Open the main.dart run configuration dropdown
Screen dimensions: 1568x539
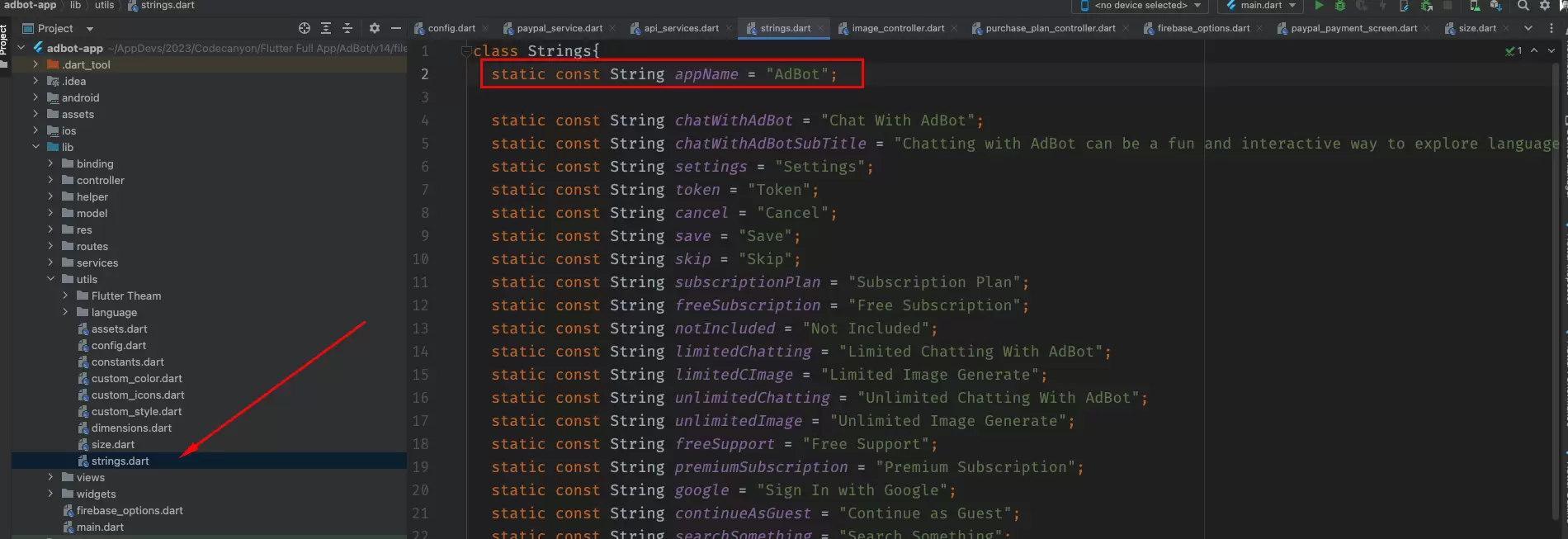pos(1261,5)
